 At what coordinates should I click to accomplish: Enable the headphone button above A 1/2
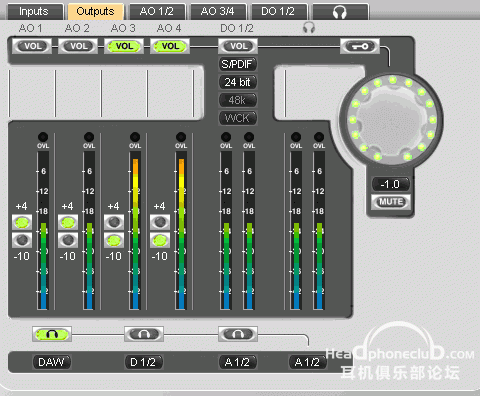(x=238, y=334)
